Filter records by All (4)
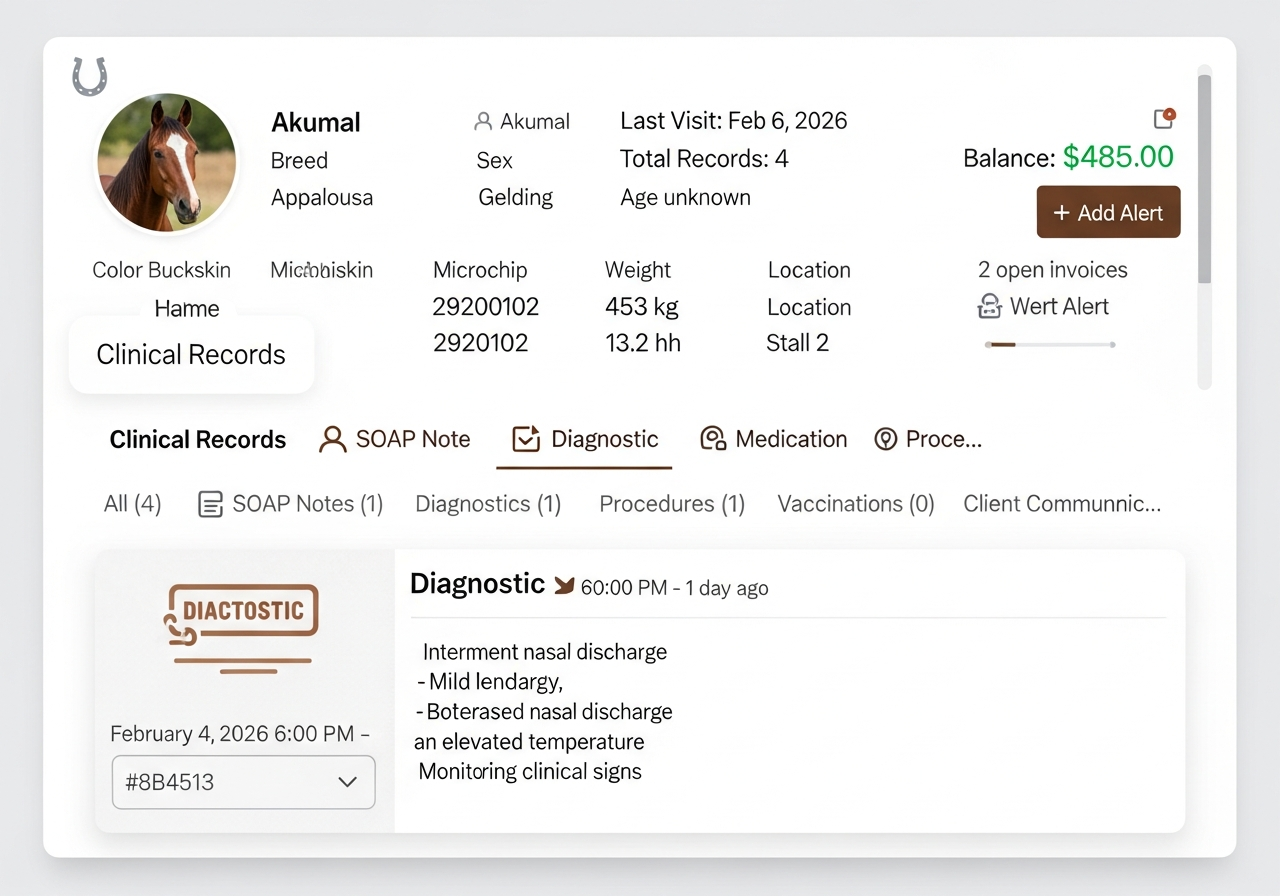 132,504
